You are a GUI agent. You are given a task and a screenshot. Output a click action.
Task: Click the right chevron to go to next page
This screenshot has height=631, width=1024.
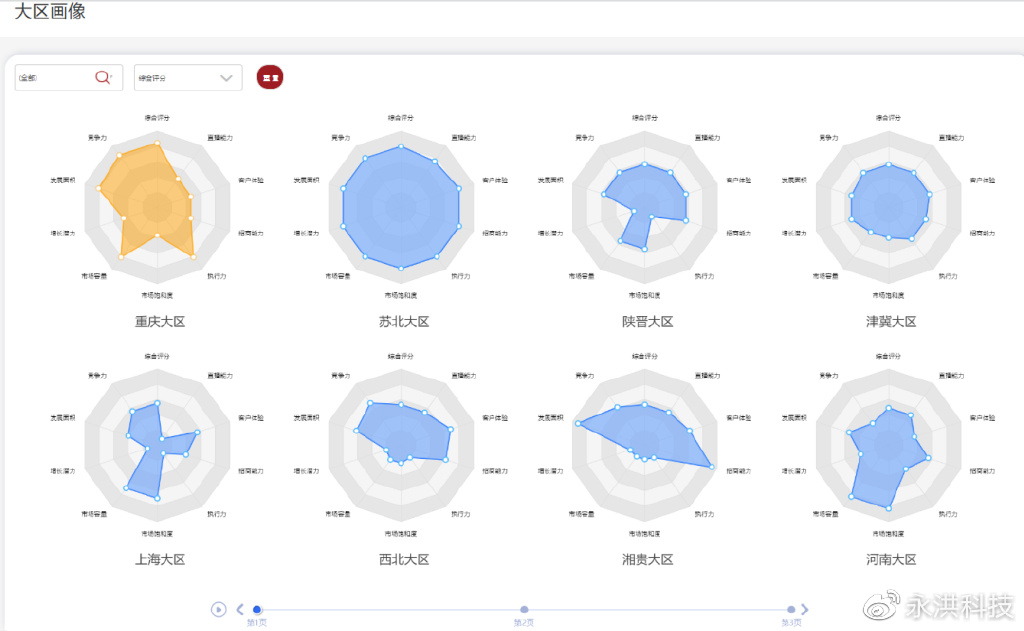802,608
